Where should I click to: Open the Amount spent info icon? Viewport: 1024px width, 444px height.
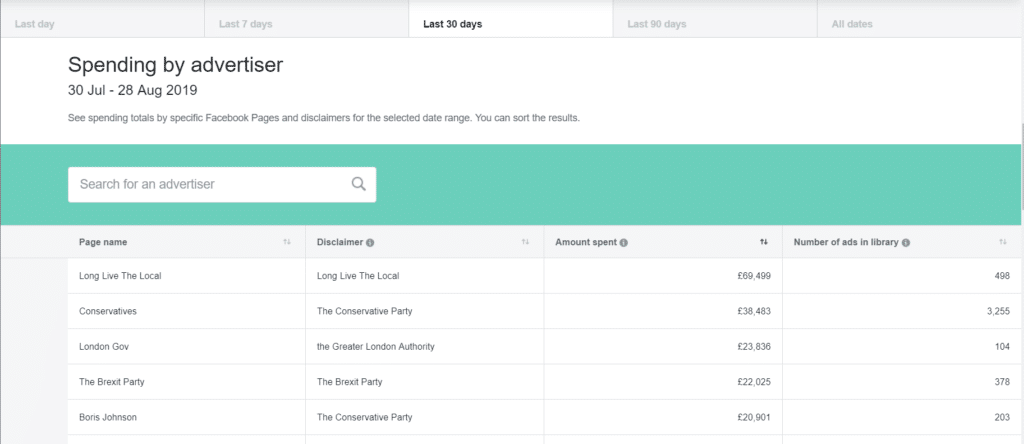pos(624,243)
